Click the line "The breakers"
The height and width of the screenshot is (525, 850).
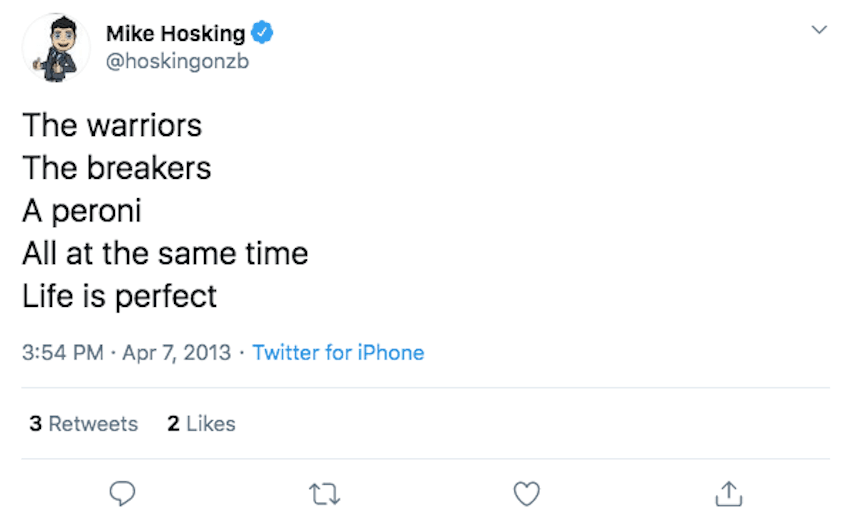click(x=117, y=168)
